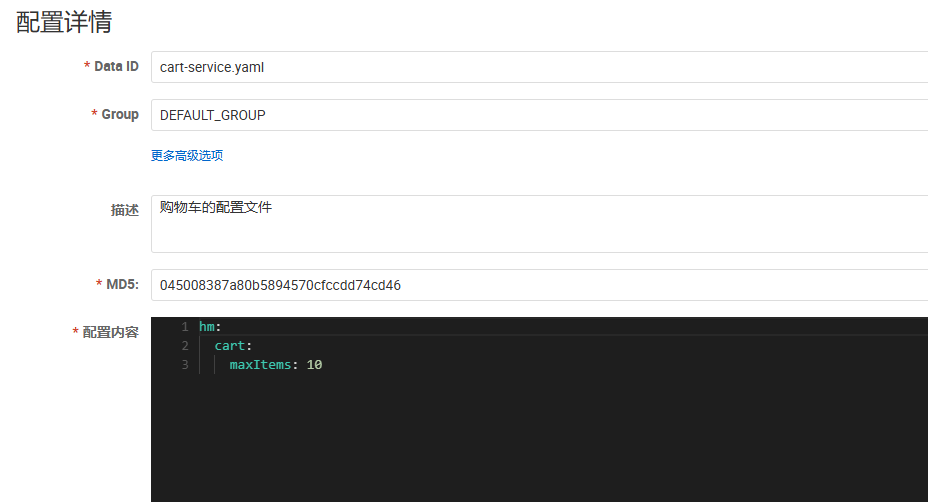Click the value 10 after maxItems
This screenshot has height=502, width=928.
click(314, 365)
